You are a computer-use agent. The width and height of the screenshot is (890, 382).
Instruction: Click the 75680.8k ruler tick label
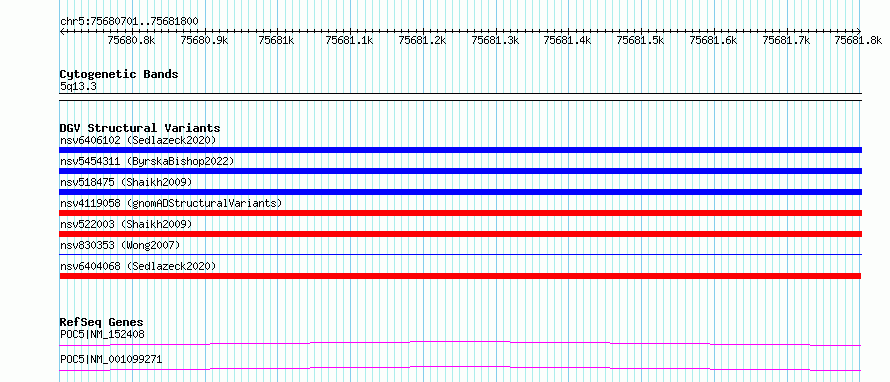tap(131, 40)
